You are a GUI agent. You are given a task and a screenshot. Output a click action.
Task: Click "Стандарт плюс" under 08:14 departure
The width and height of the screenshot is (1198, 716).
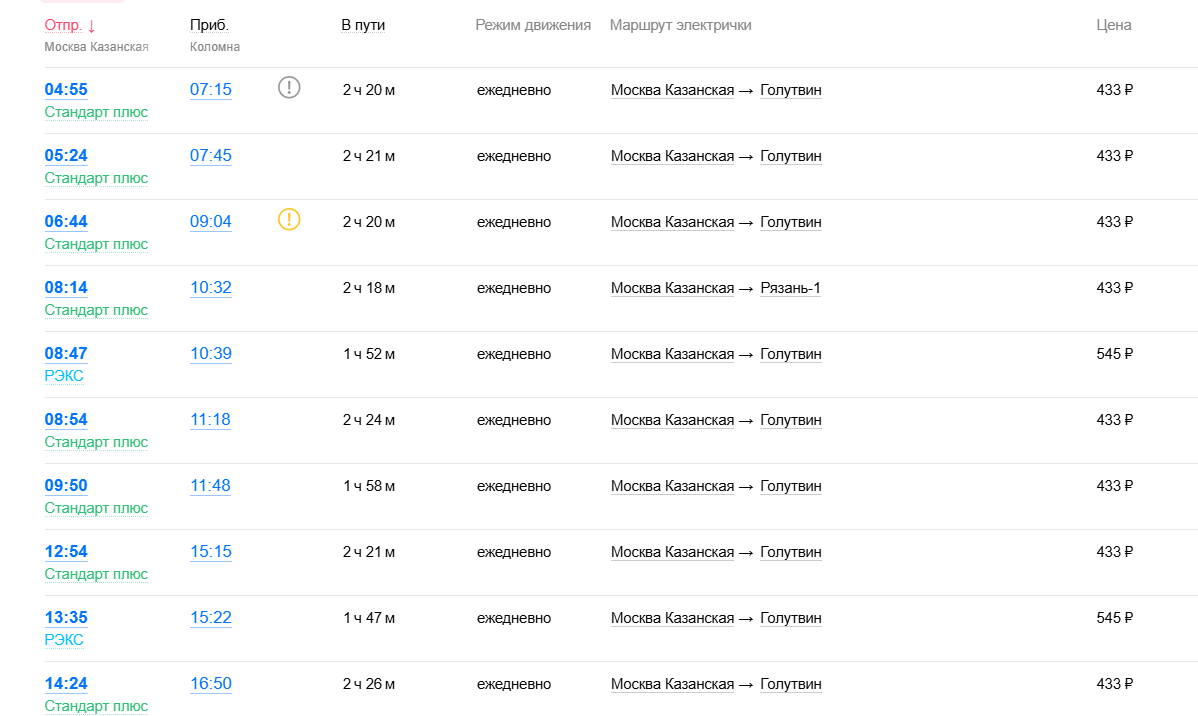click(96, 310)
